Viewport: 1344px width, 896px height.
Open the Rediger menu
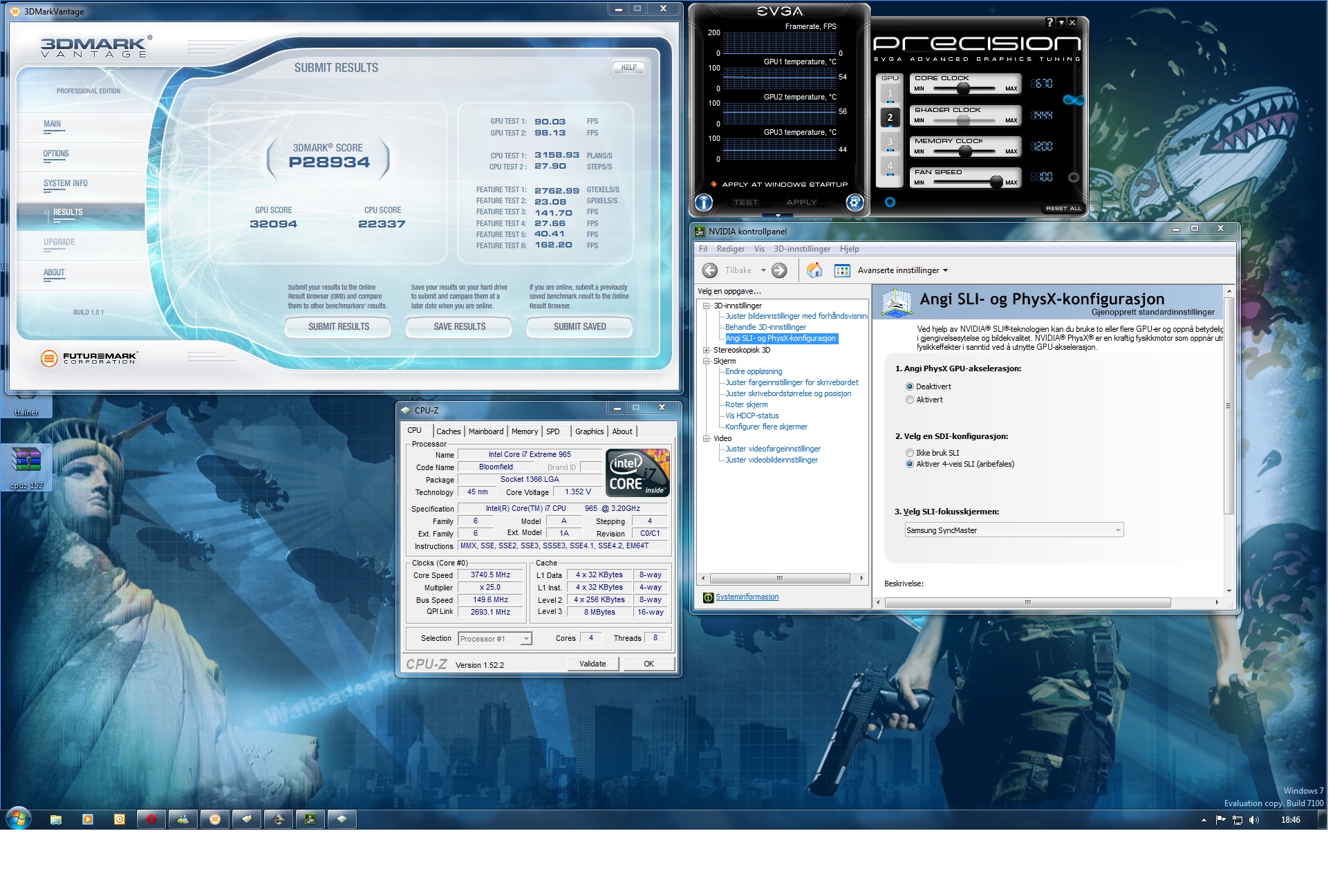click(731, 249)
